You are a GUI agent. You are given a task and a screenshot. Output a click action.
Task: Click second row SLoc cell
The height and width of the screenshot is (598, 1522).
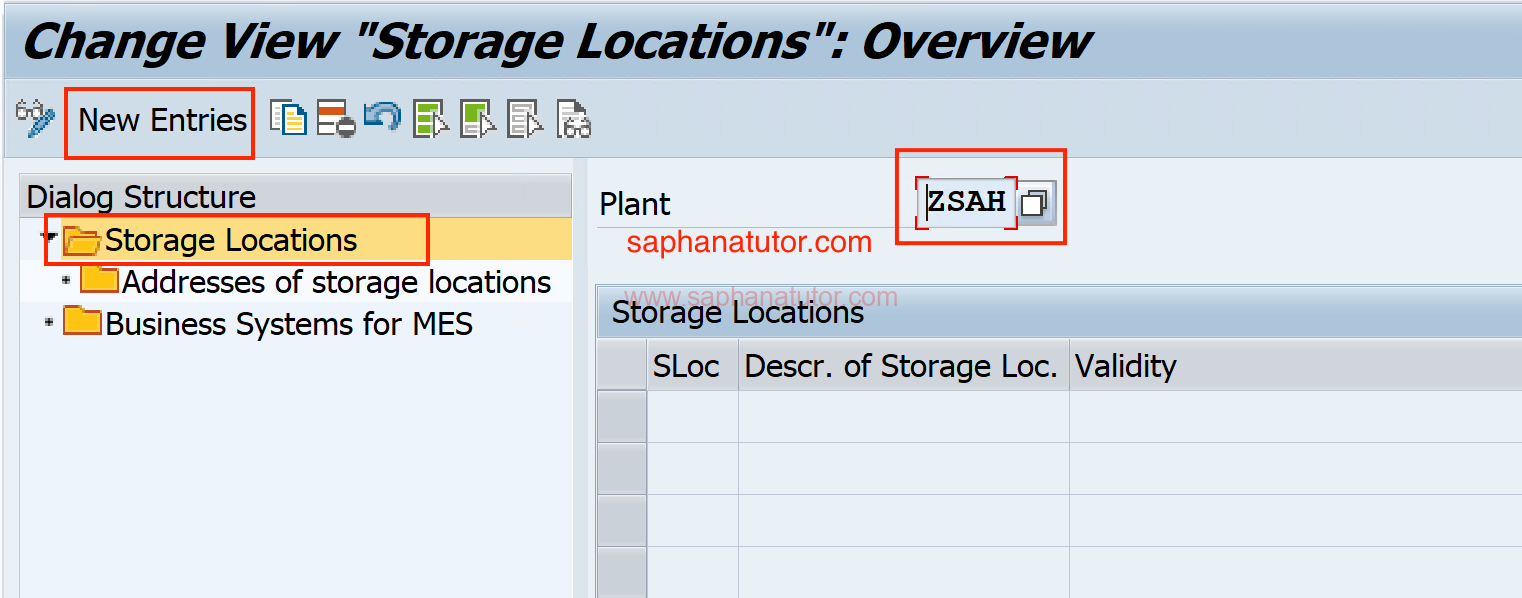pyautogui.click(x=692, y=468)
